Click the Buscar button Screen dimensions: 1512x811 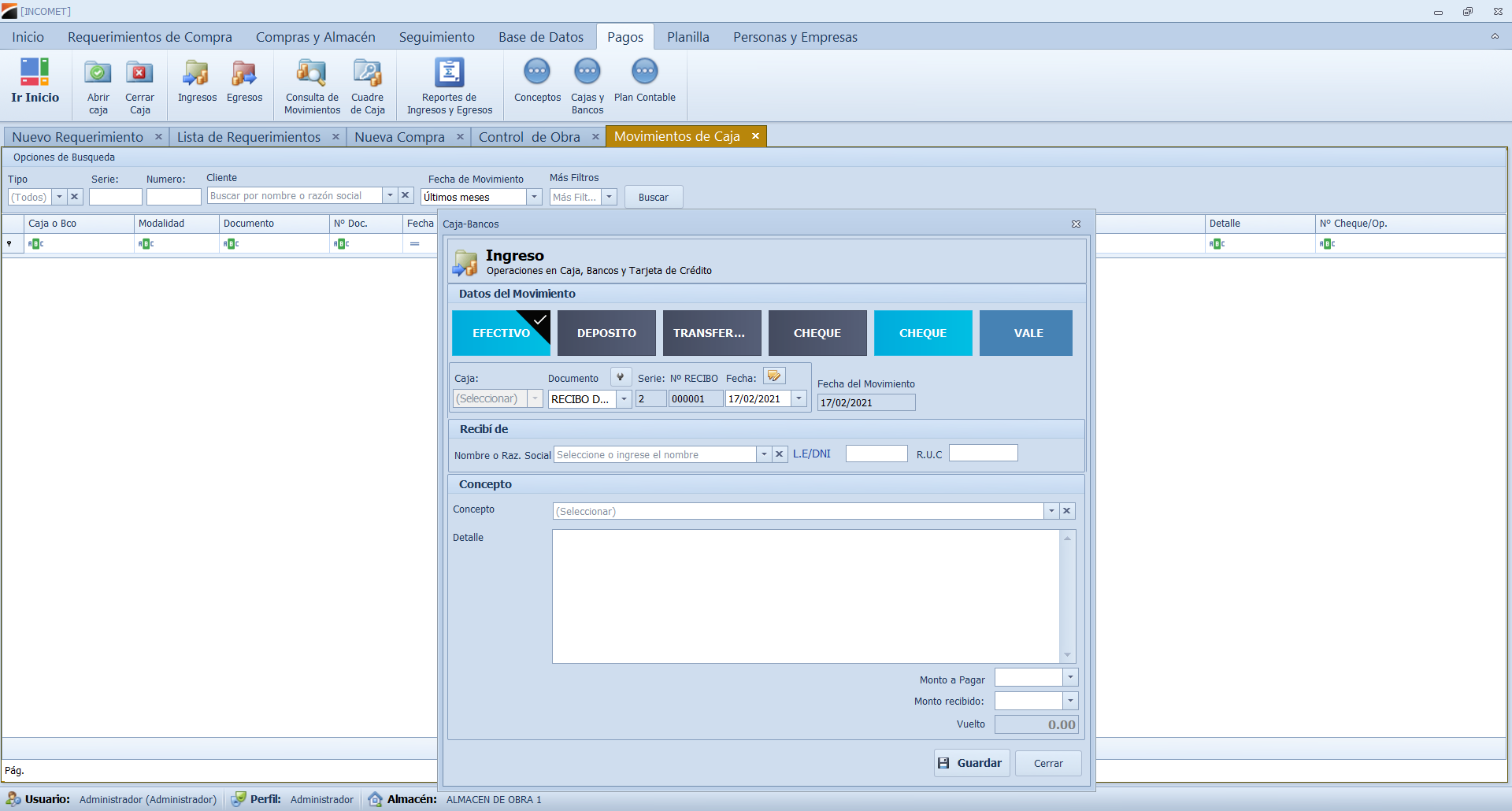point(653,197)
